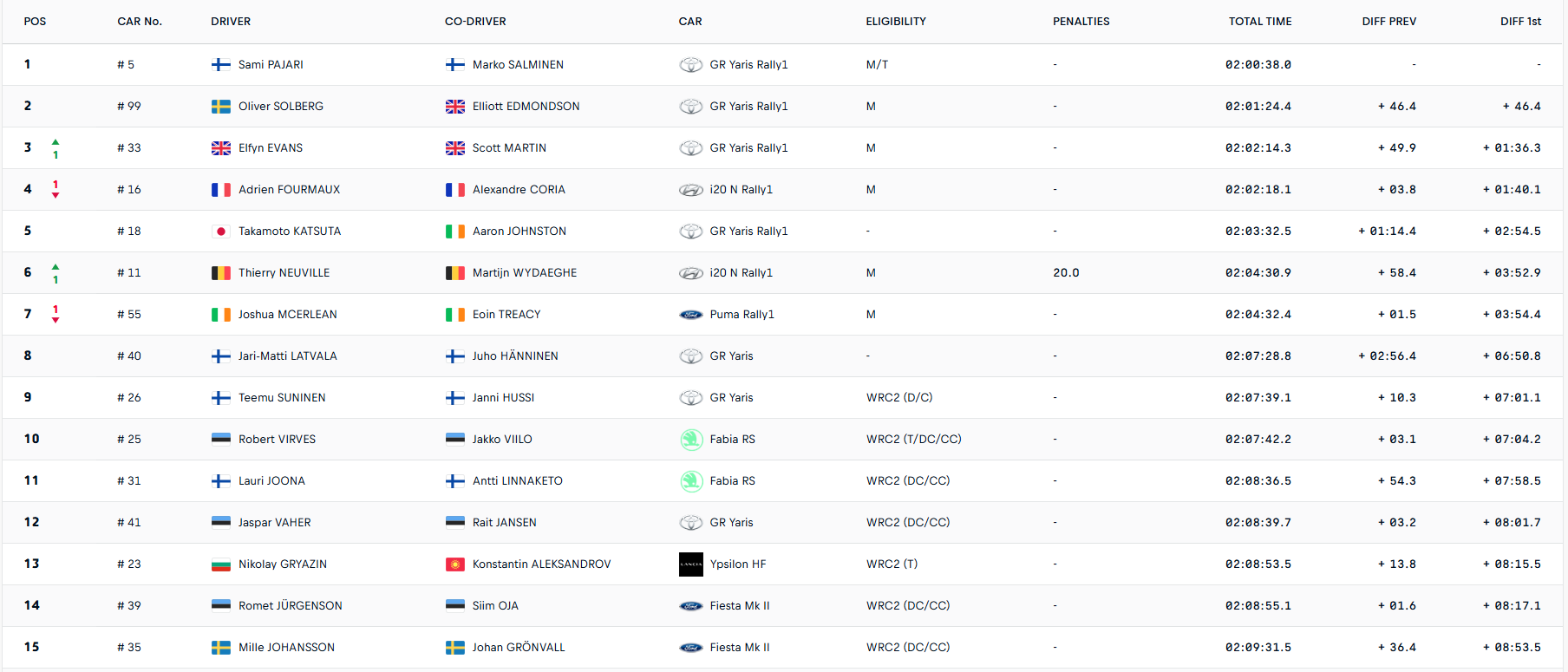Select the DRIVER column header

[x=231, y=22]
